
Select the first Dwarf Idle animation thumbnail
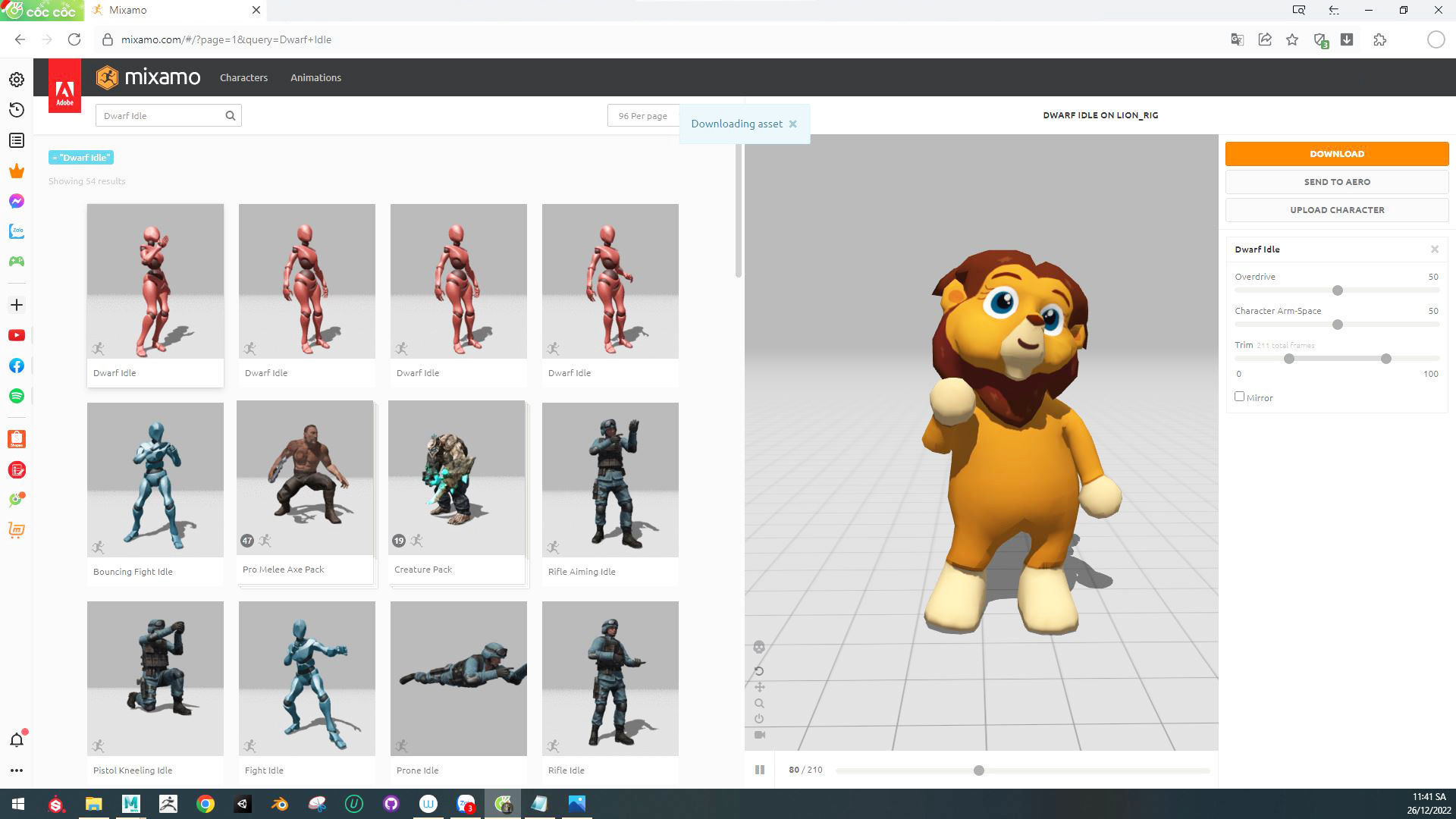pyautogui.click(x=155, y=281)
